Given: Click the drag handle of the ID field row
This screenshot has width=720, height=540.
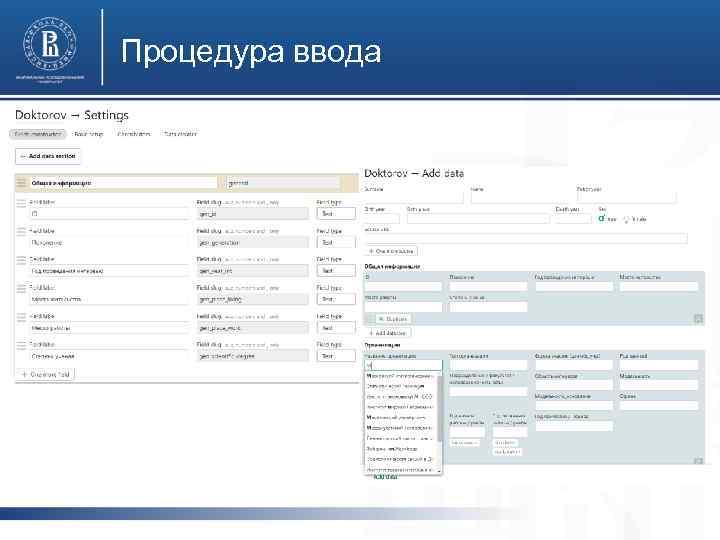Looking at the screenshot, I should (x=21, y=202).
